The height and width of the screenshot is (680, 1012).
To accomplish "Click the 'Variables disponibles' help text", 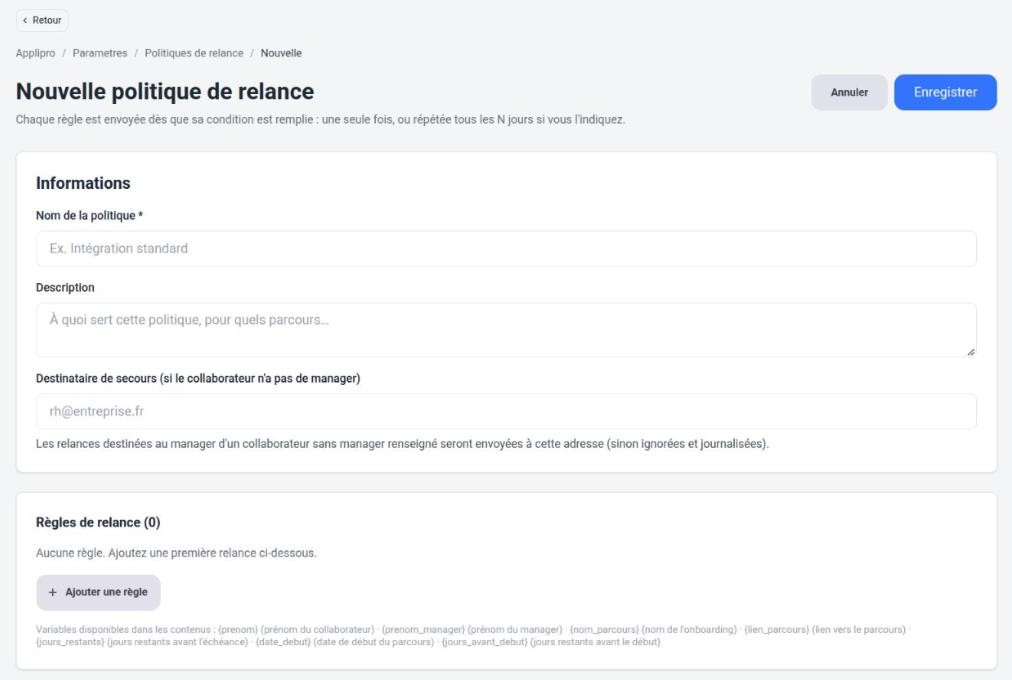I will 472,635.
